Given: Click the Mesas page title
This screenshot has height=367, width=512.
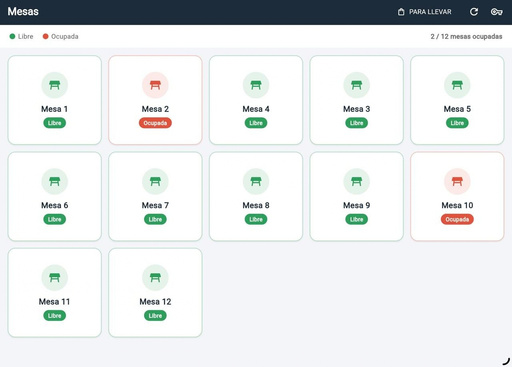Looking at the screenshot, I should [23, 12].
